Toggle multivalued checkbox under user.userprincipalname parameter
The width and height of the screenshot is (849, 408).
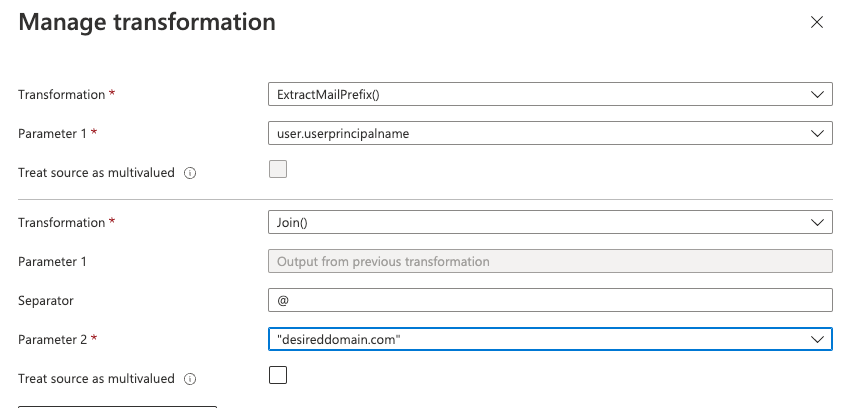pyautogui.click(x=278, y=169)
